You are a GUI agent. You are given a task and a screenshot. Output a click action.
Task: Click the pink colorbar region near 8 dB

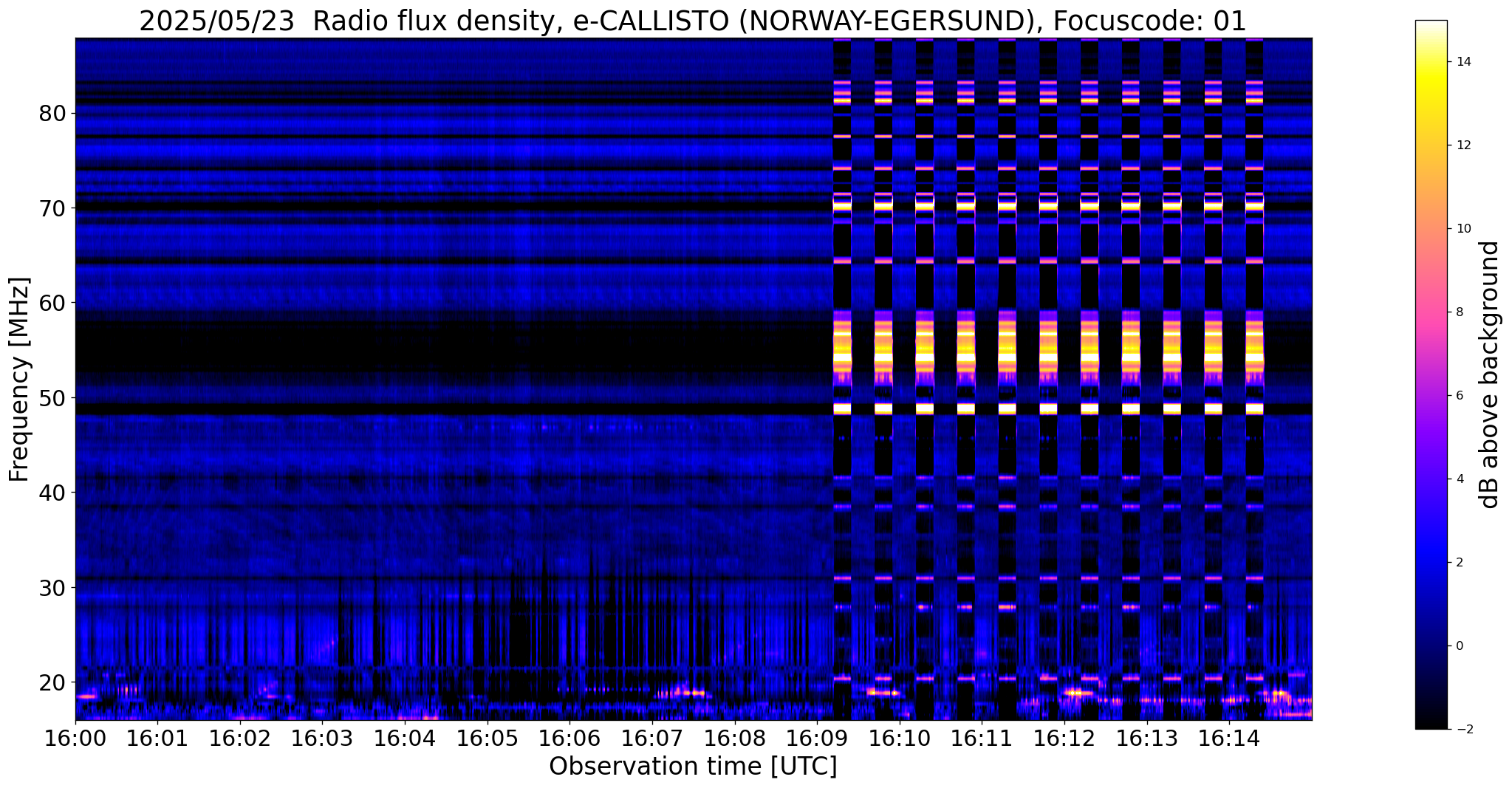[1431, 312]
